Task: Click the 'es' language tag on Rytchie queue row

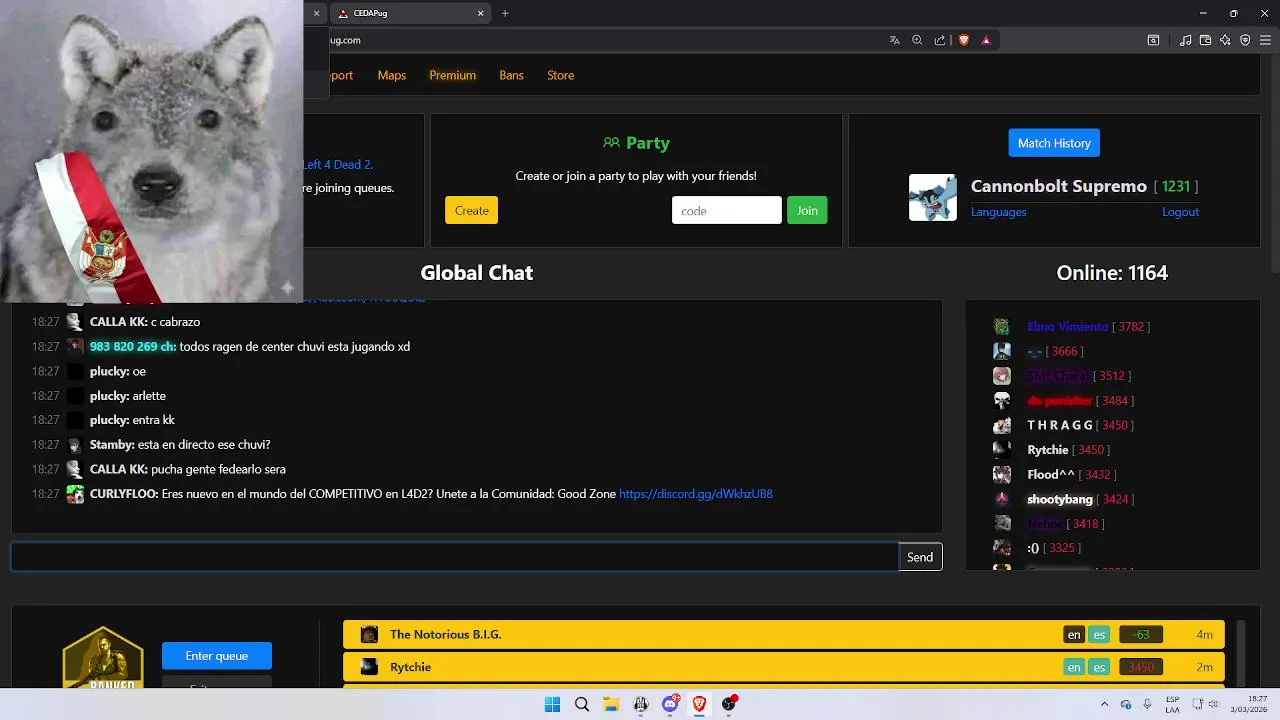Action: (1100, 667)
